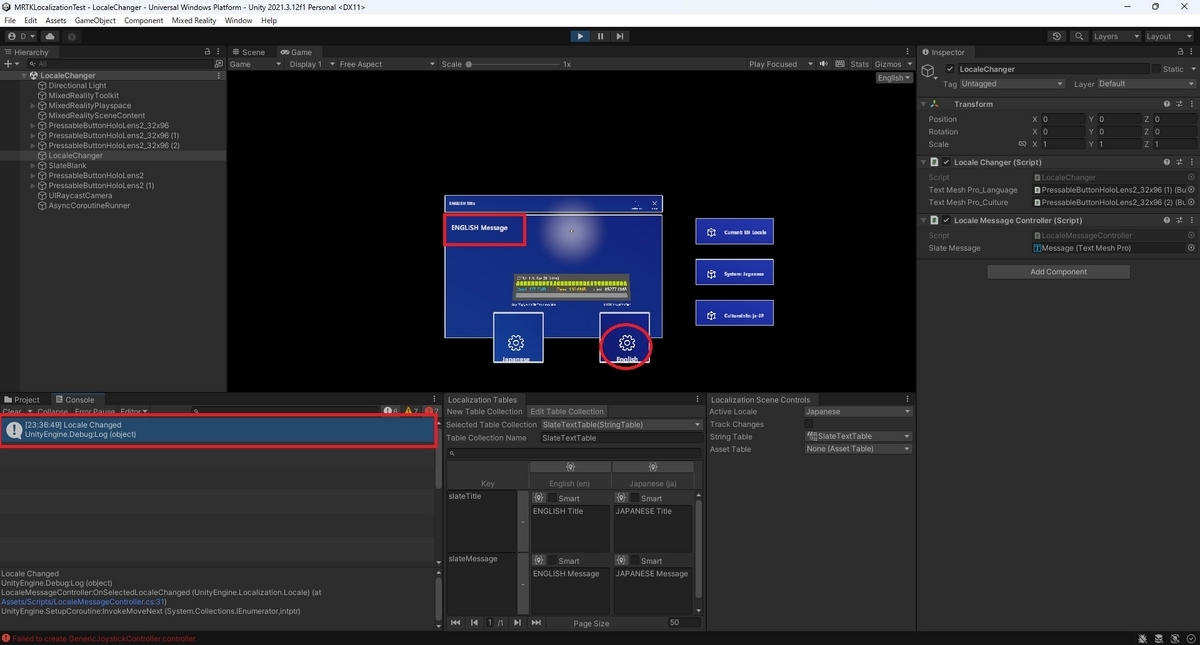Open the GameObject menu
Viewport: 1200px width, 645px height.
pos(95,19)
